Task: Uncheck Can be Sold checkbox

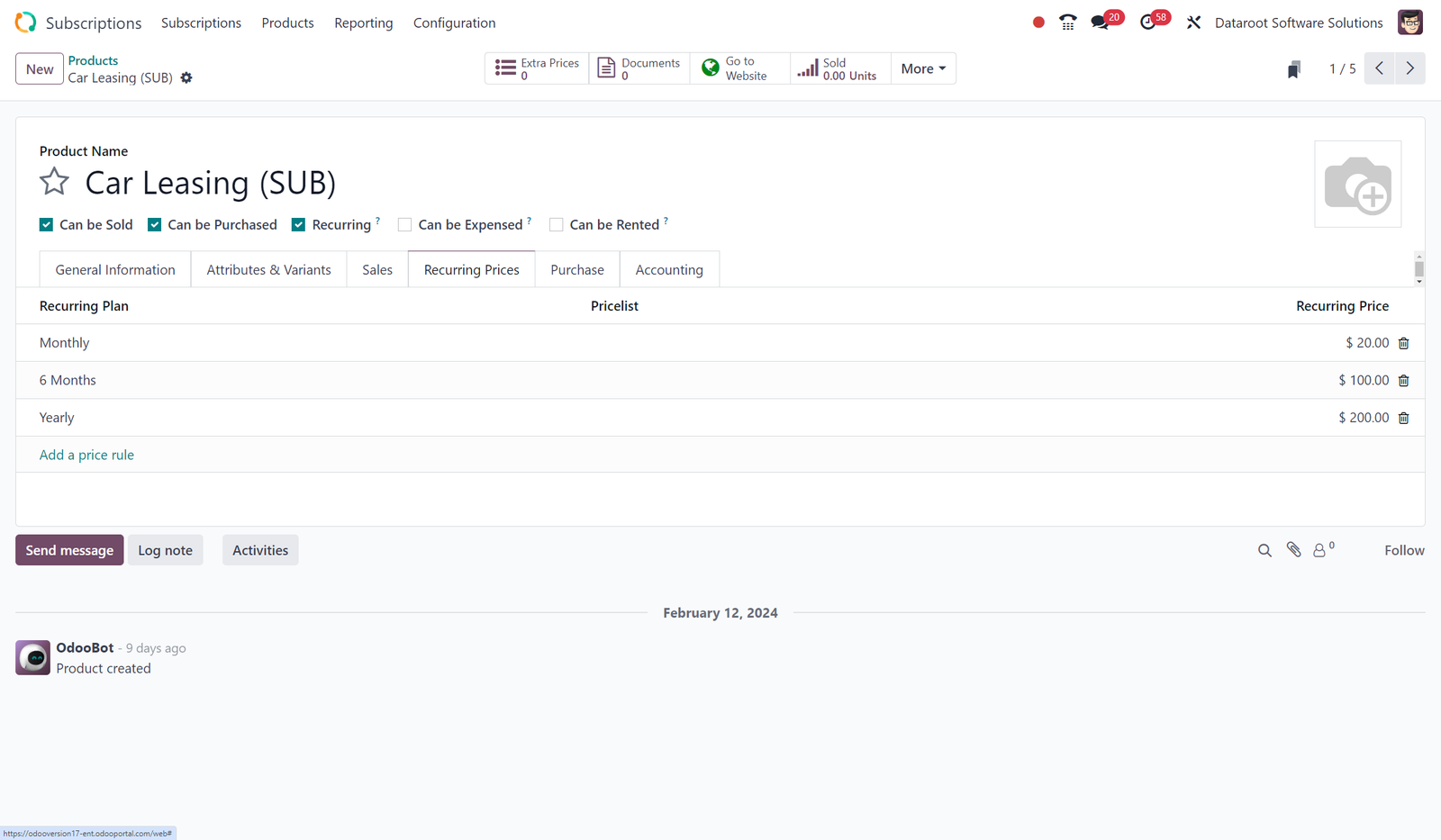Action: click(46, 225)
